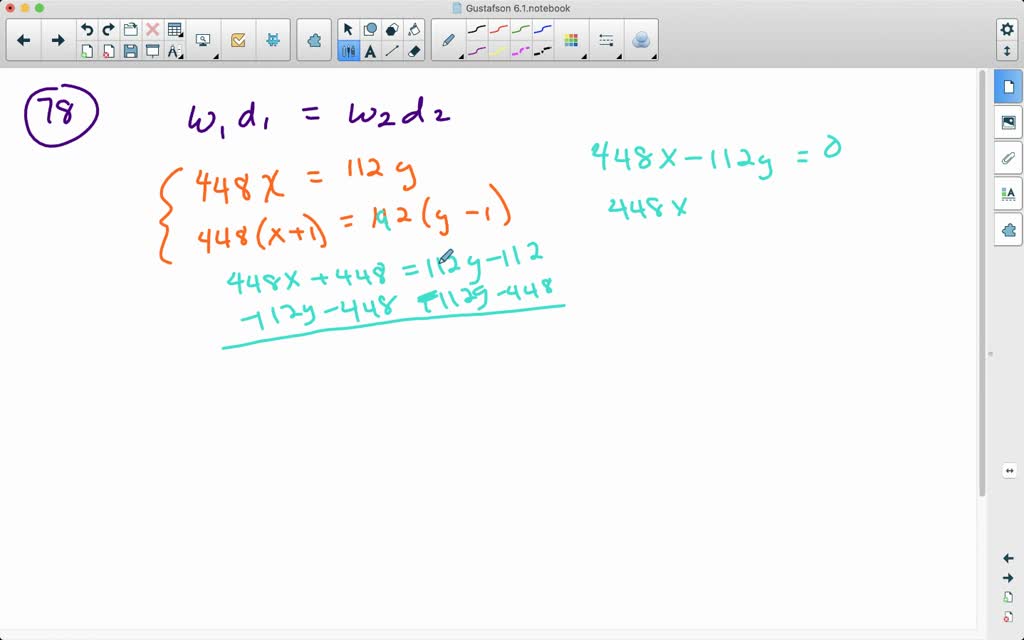The image size is (1024, 640).
Task: Select the Eraser tool
Action: click(x=414, y=51)
